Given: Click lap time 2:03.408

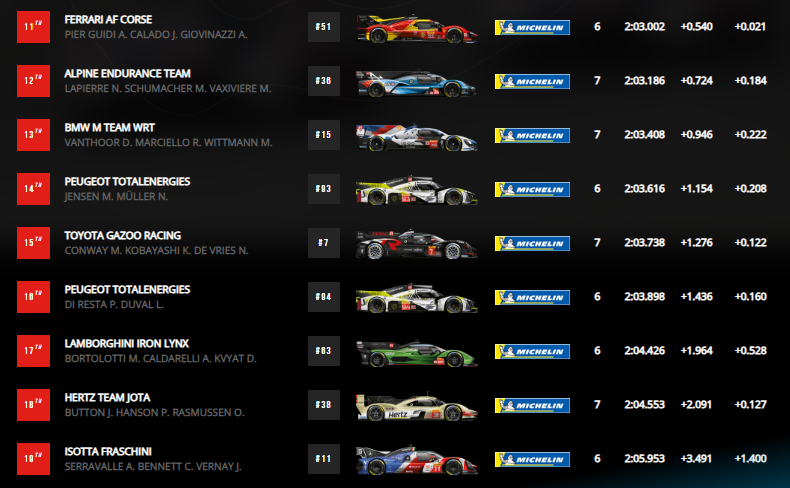Looking at the screenshot, I should [x=644, y=134].
